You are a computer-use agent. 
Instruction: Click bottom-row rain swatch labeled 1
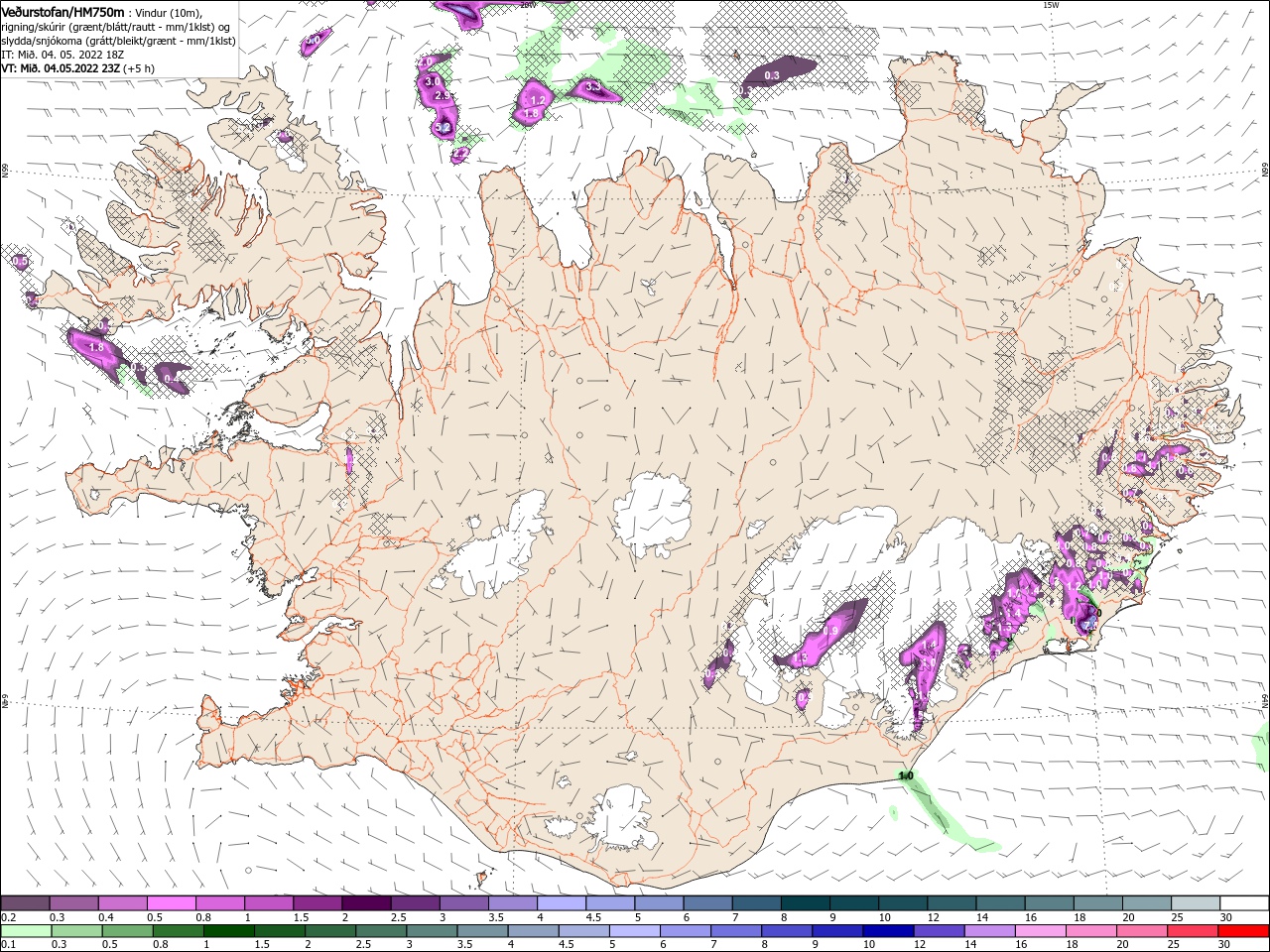tap(231, 931)
